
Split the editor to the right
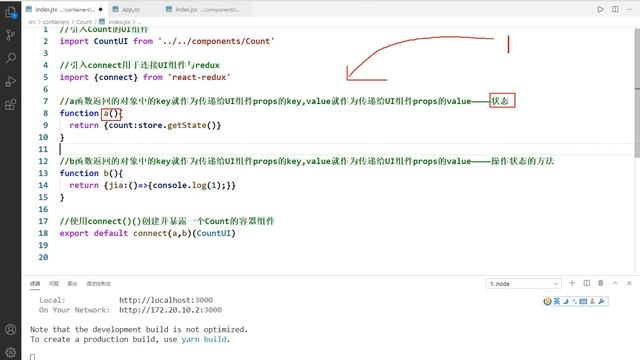click(x=615, y=9)
